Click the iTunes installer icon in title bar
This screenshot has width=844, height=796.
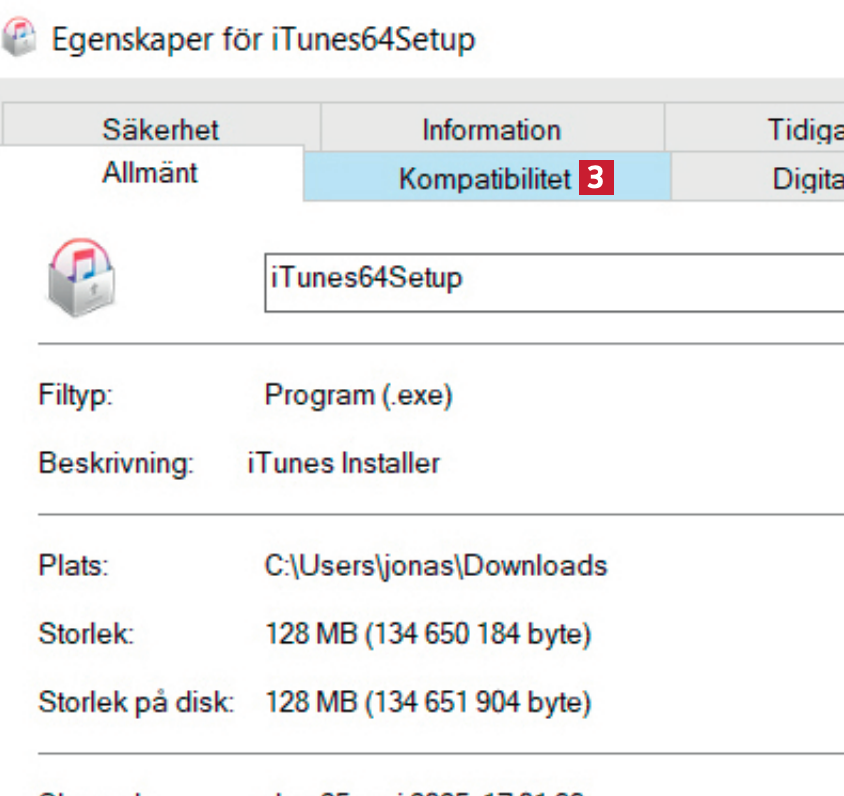[x=21, y=39]
